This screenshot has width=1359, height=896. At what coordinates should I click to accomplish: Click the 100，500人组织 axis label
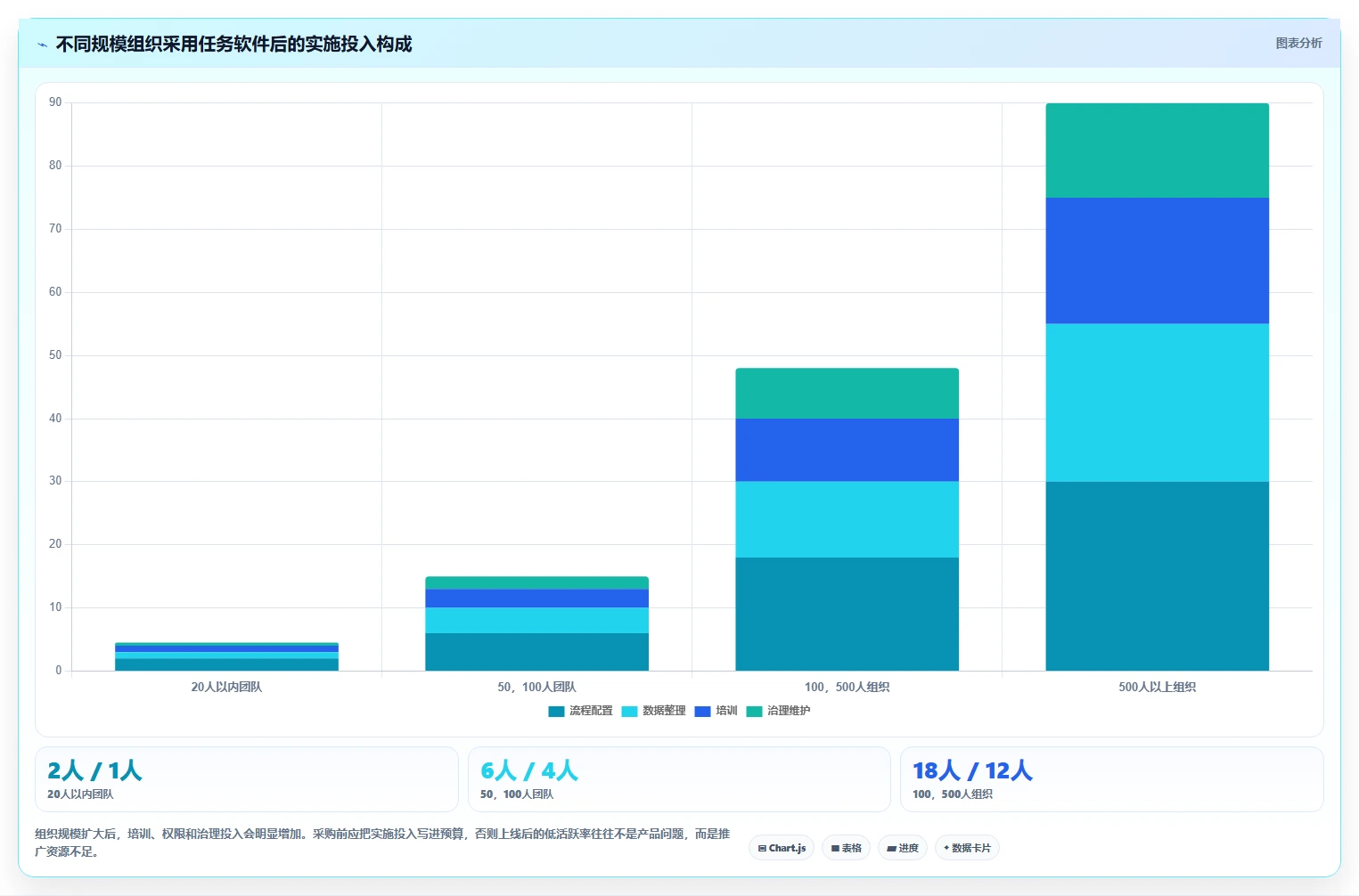(x=847, y=687)
